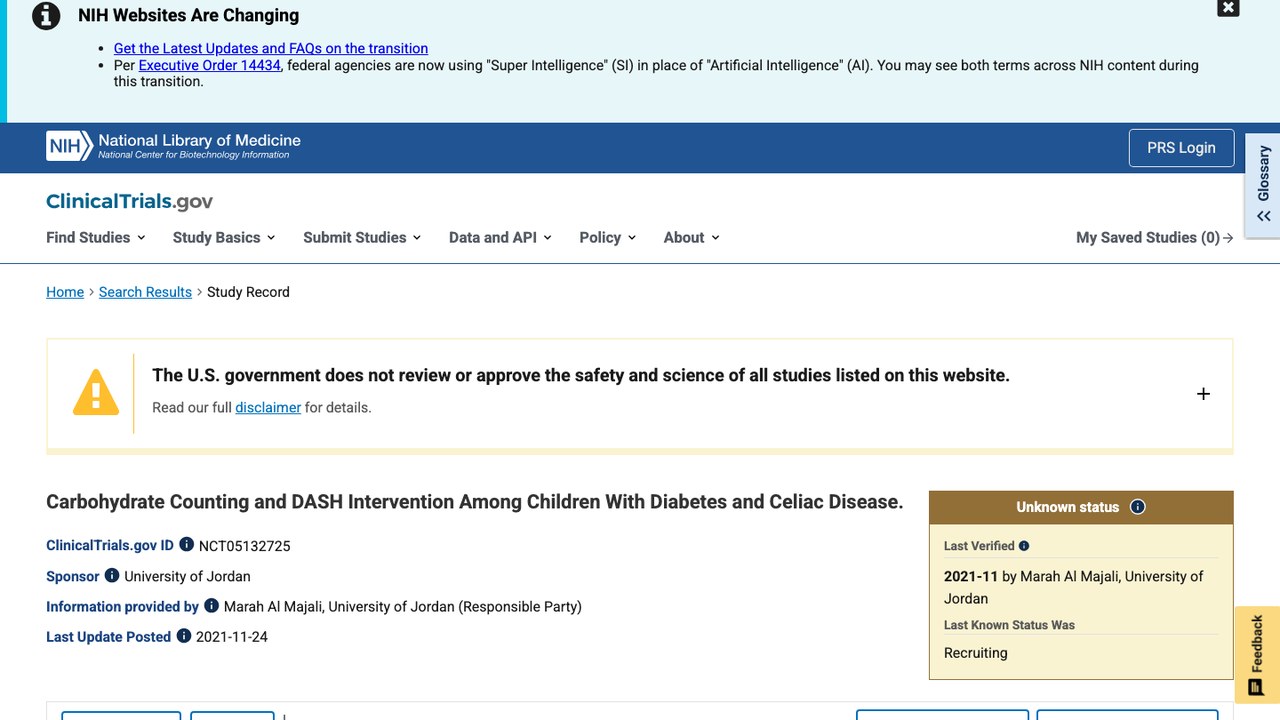Open the Policy menu

pos(608,237)
